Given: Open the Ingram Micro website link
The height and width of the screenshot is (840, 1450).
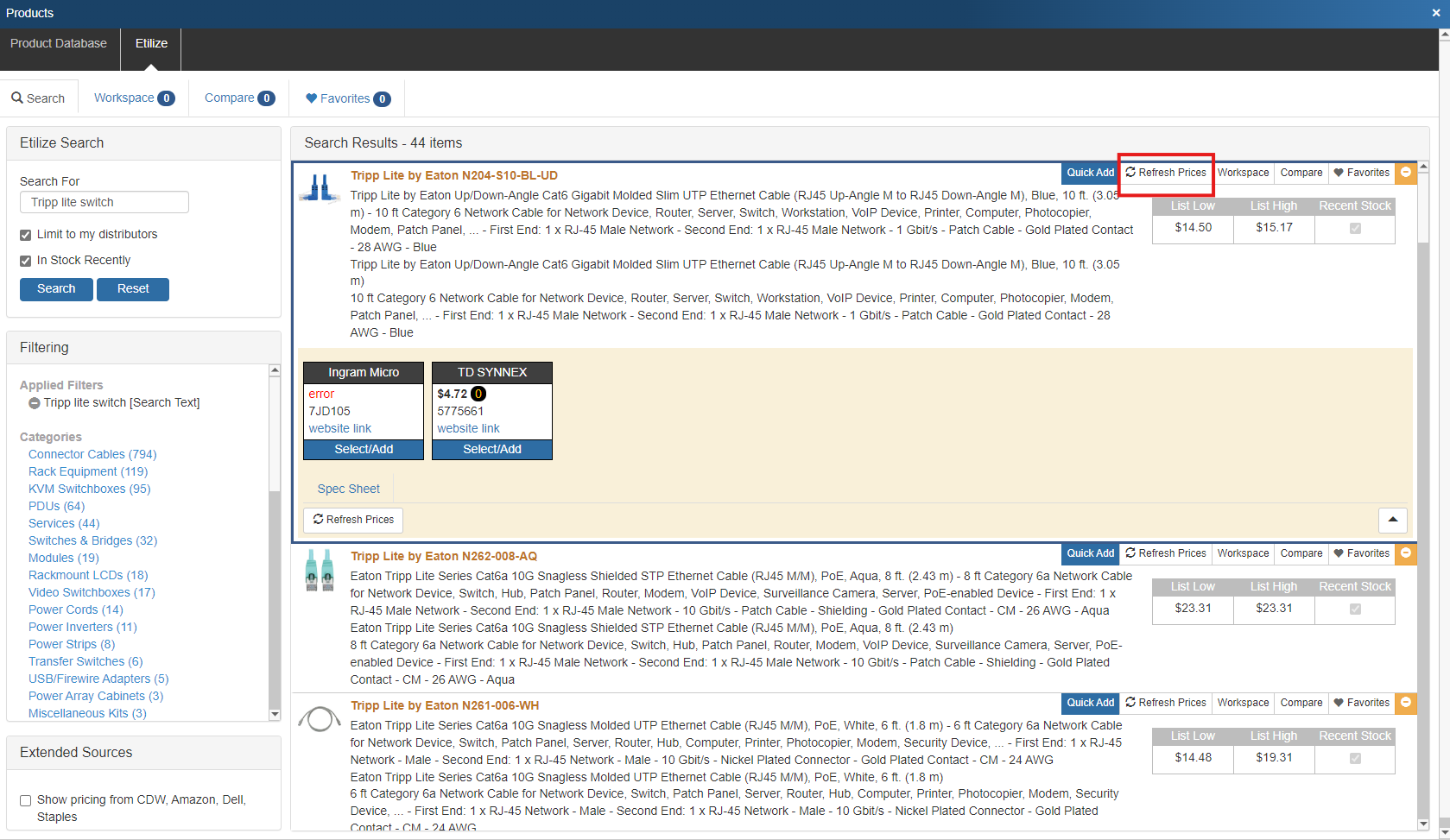Looking at the screenshot, I should tap(340, 429).
